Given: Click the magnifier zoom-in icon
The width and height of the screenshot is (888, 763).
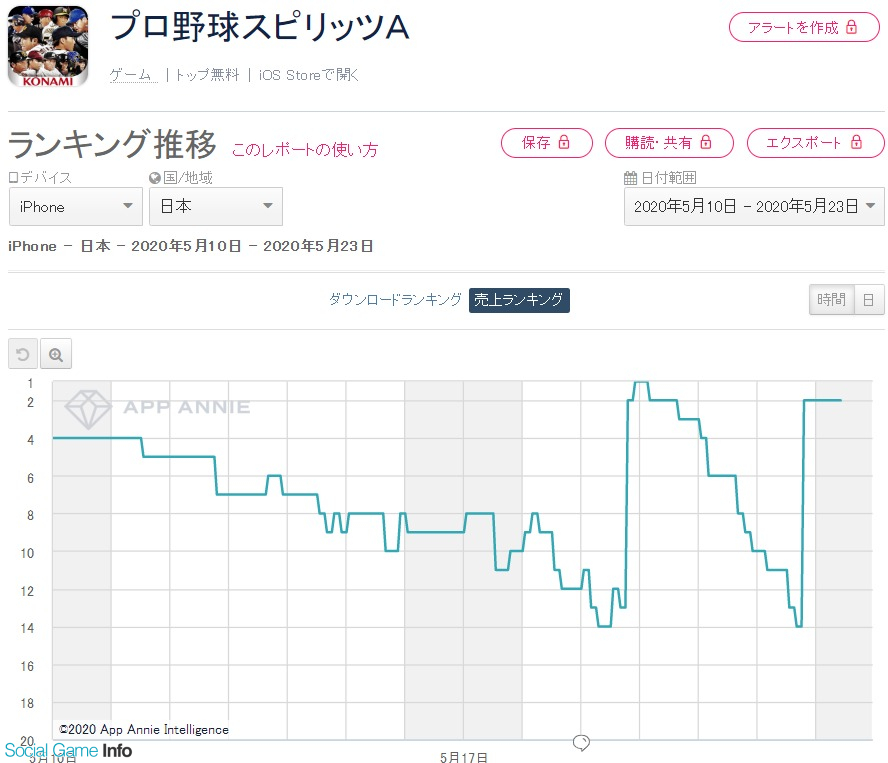Looking at the screenshot, I should (55, 355).
